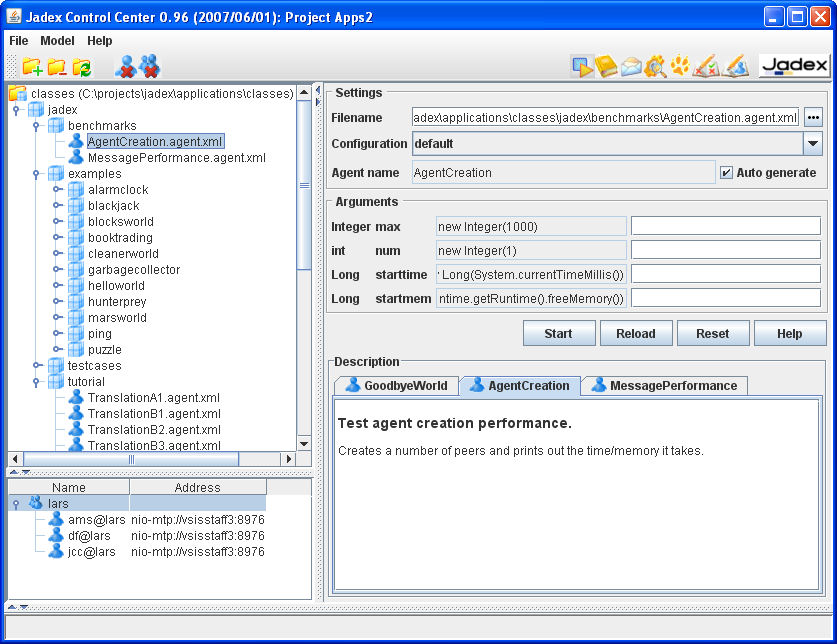The width and height of the screenshot is (837, 644).
Task: Collapse the examples tree node
Action: click(x=36, y=174)
